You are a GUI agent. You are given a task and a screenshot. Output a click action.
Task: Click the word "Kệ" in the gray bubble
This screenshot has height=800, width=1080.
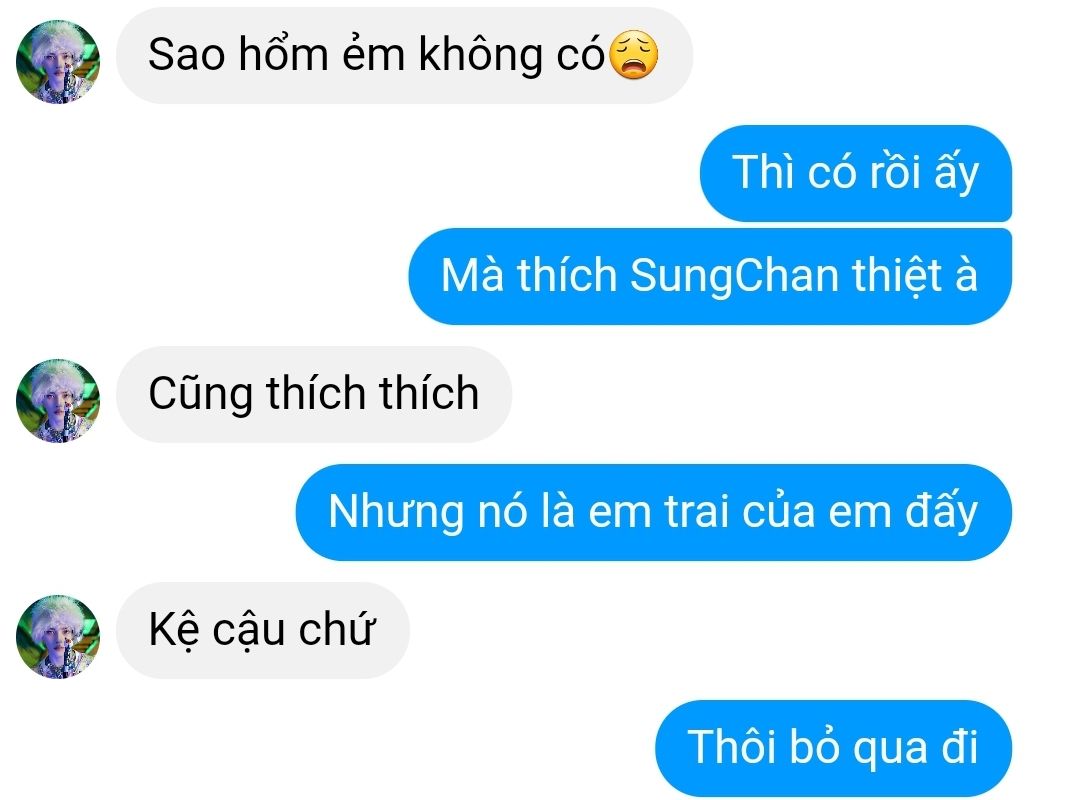click(x=174, y=630)
